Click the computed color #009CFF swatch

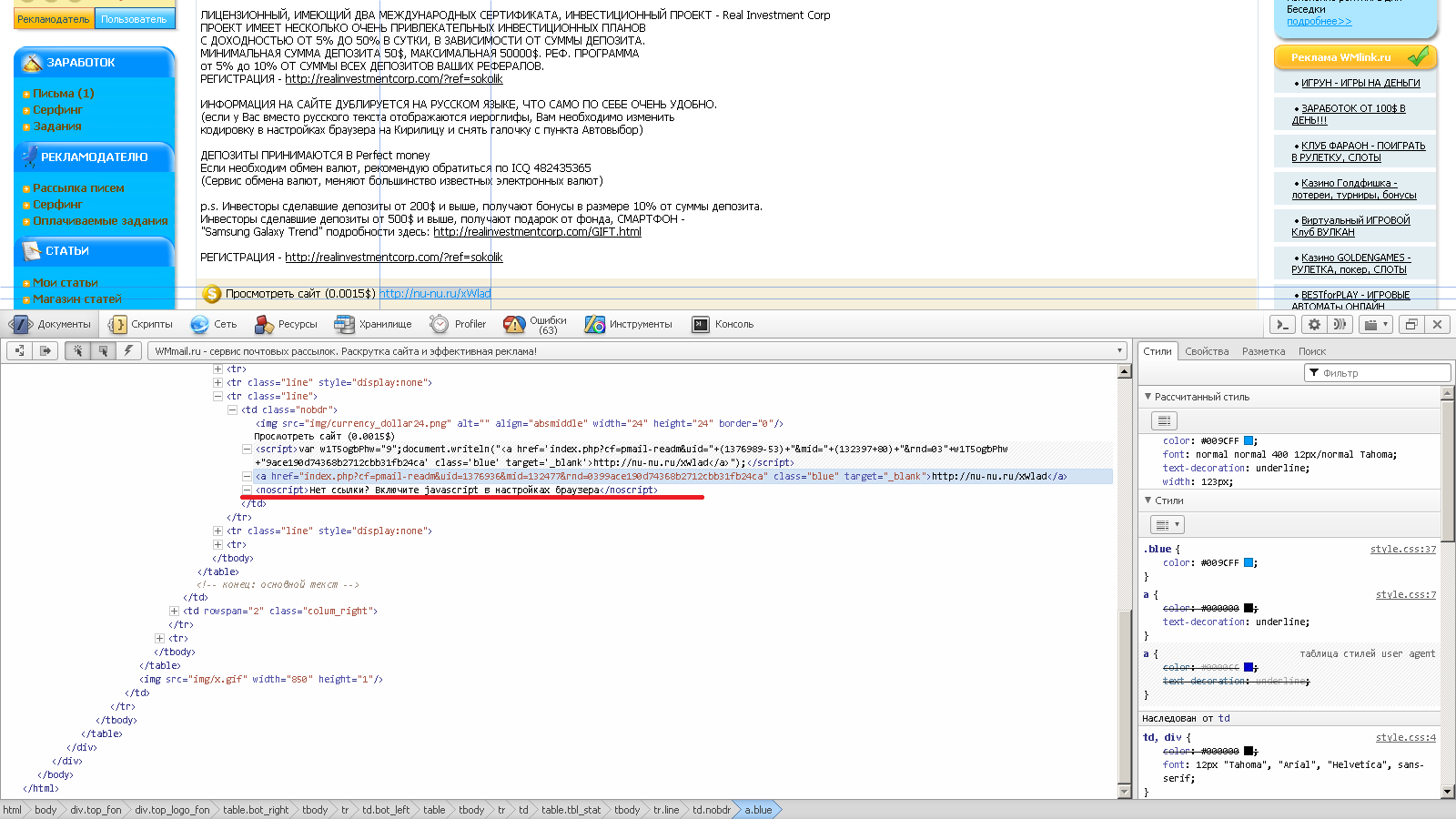click(x=1249, y=440)
